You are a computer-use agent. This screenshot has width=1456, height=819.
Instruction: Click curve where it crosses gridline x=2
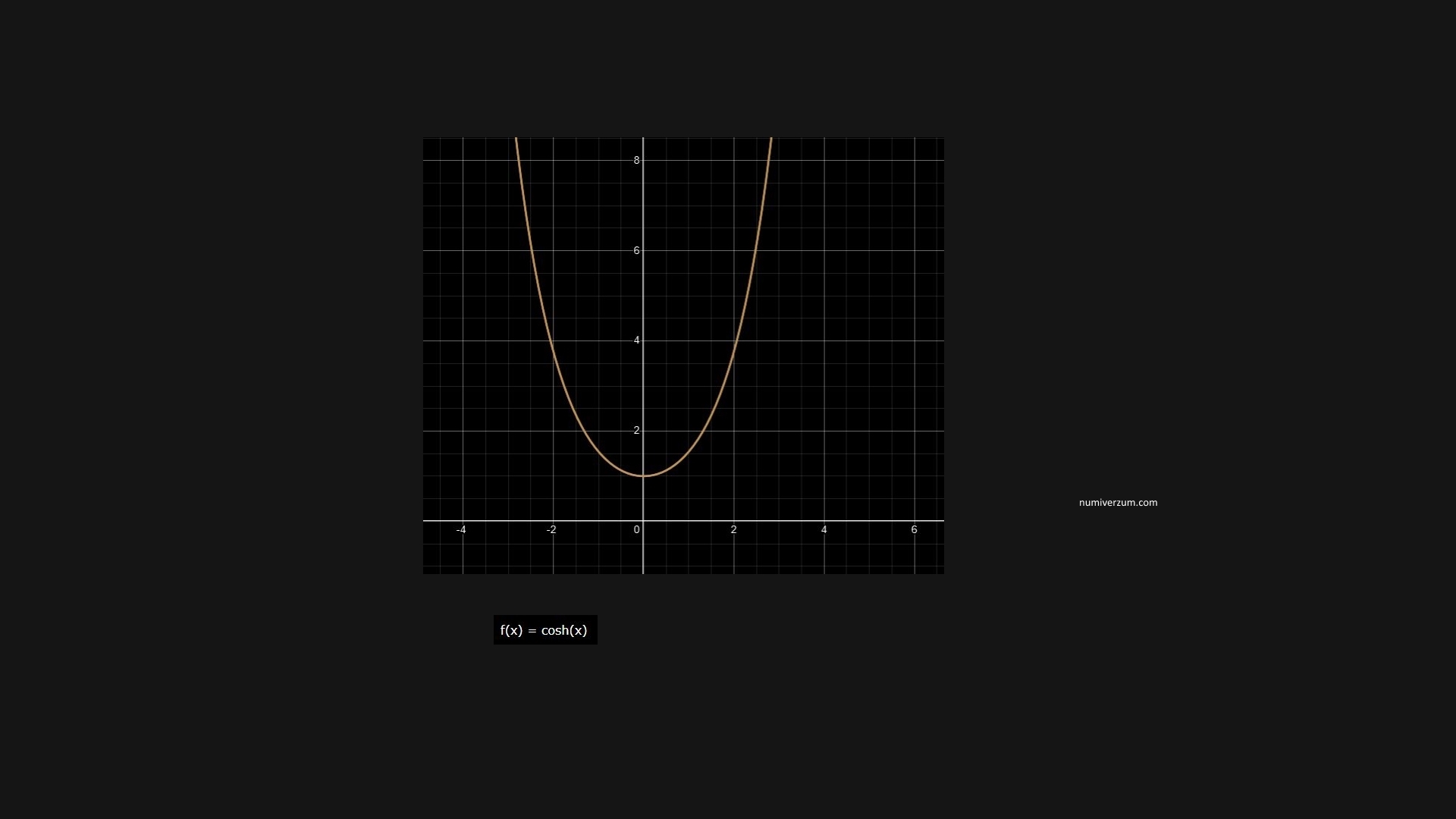733,351
